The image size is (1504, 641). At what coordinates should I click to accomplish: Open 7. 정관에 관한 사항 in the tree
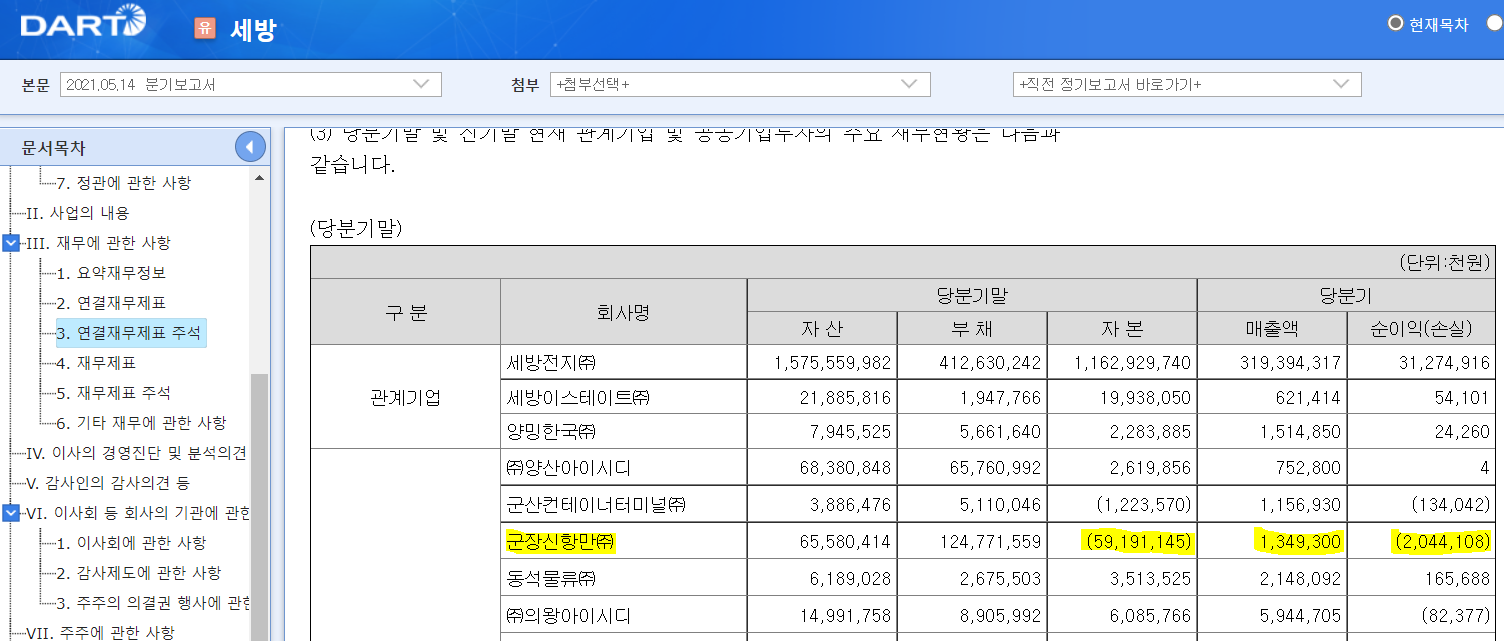(x=123, y=183)
